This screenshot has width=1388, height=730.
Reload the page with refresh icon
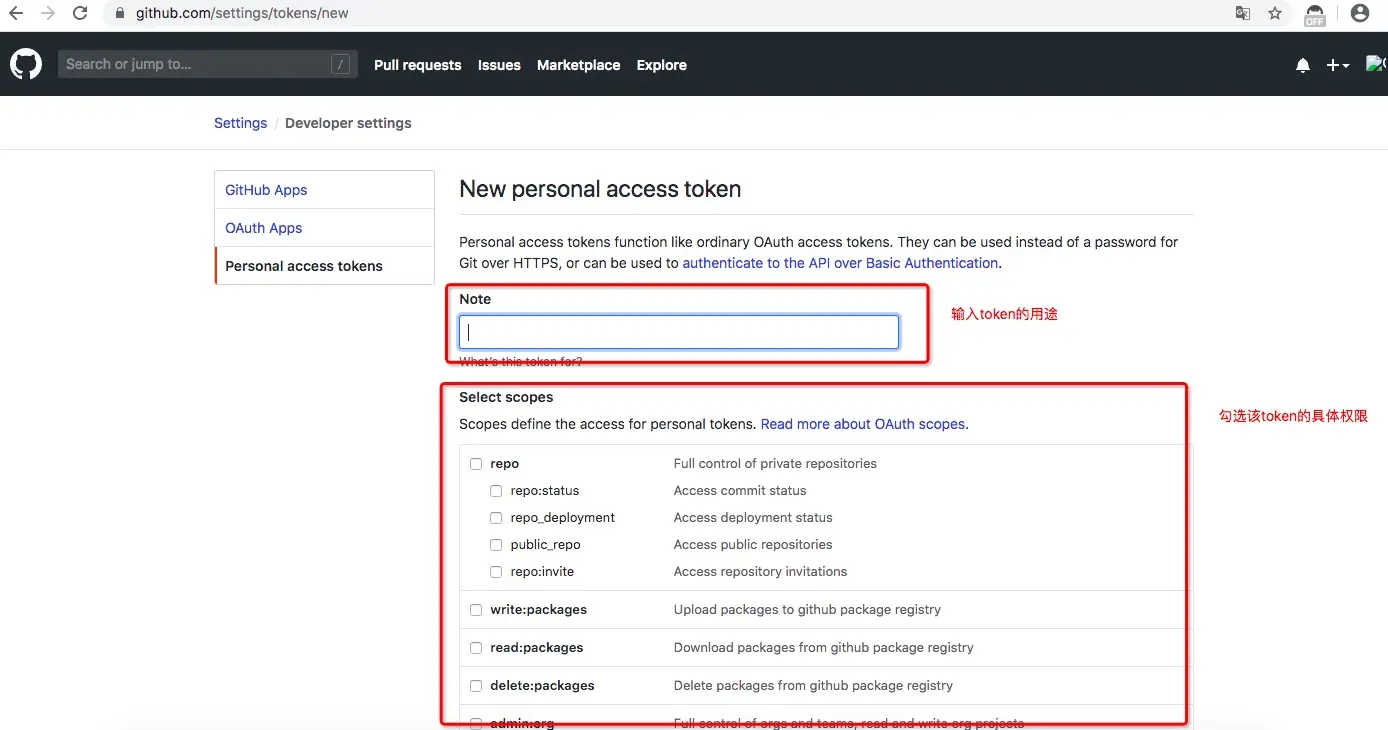(81, 13)
